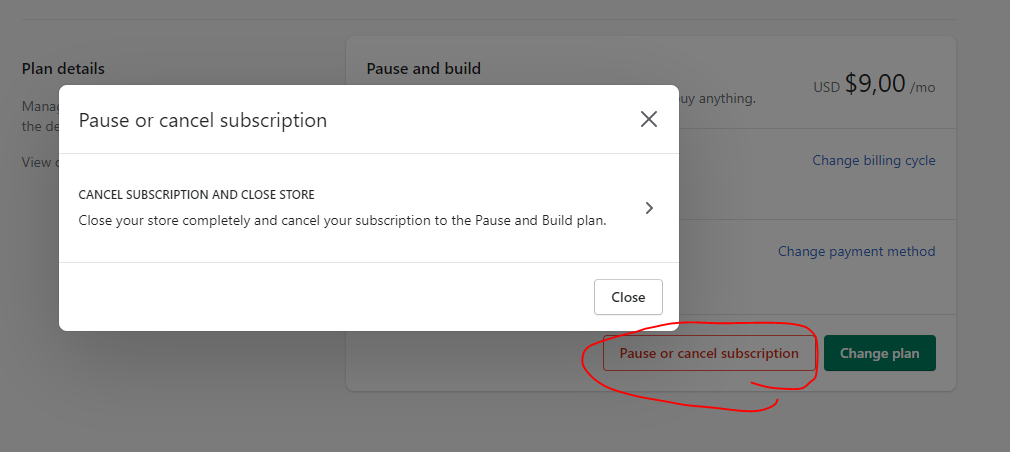Click the Pause and build plan heading
This screenshot has width=1010, height=452.
click(x=423, y=69)
